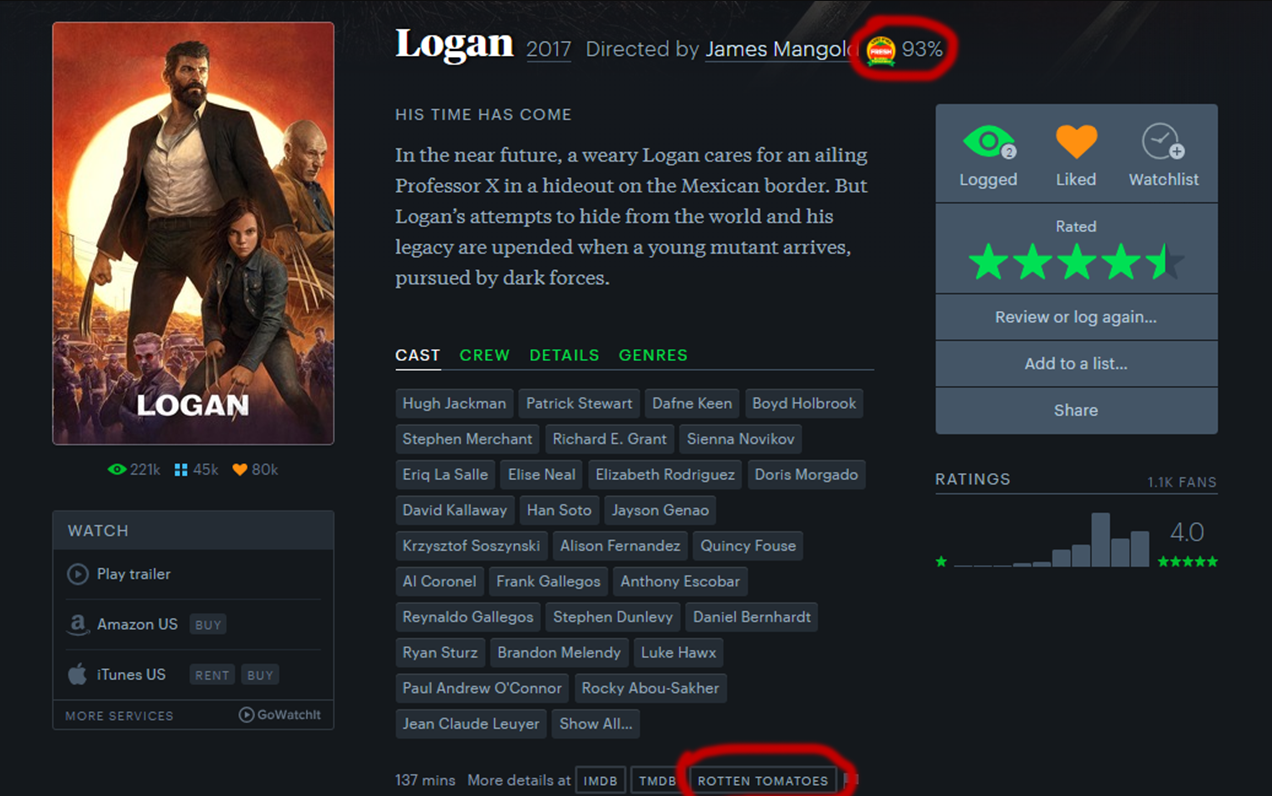Select cast member Alison Fernandez
1272x796 pixels.
(620, 545)
